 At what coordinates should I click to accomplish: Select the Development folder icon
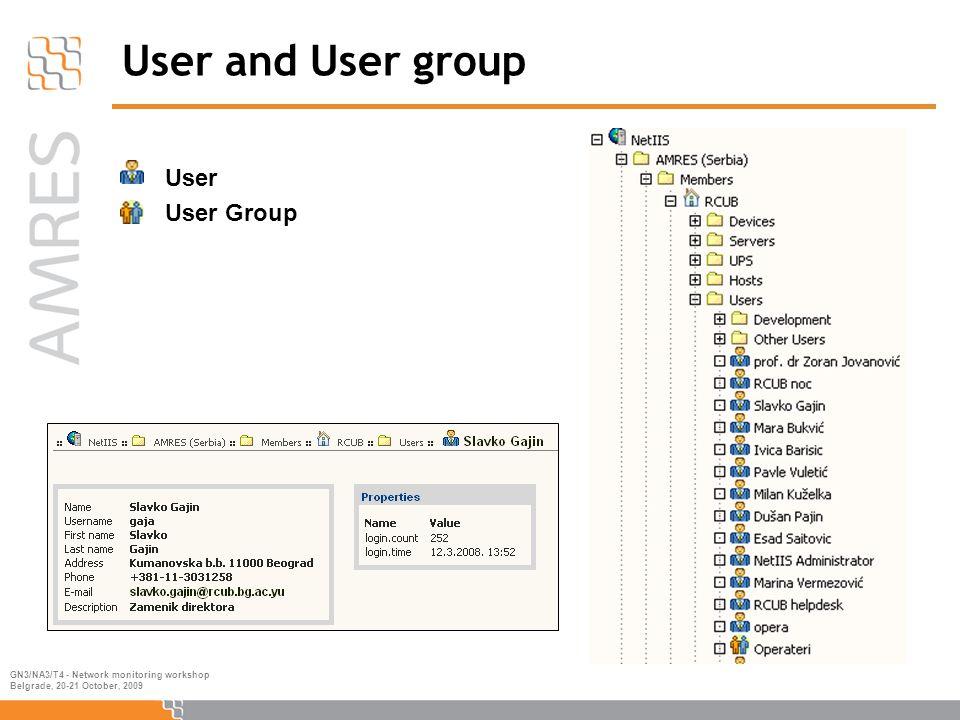pyautogui.click(x=740, y=319)
